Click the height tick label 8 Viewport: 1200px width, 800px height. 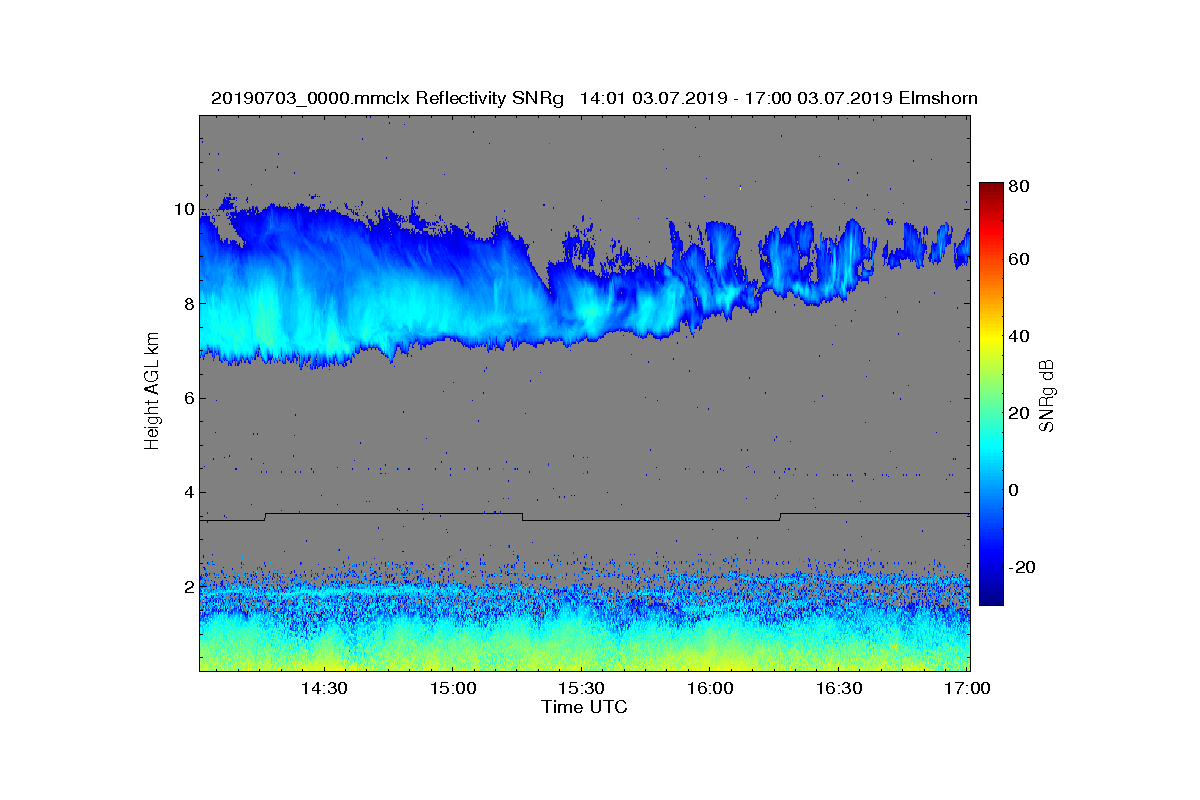pyautogui.click(x=188, y=303)
